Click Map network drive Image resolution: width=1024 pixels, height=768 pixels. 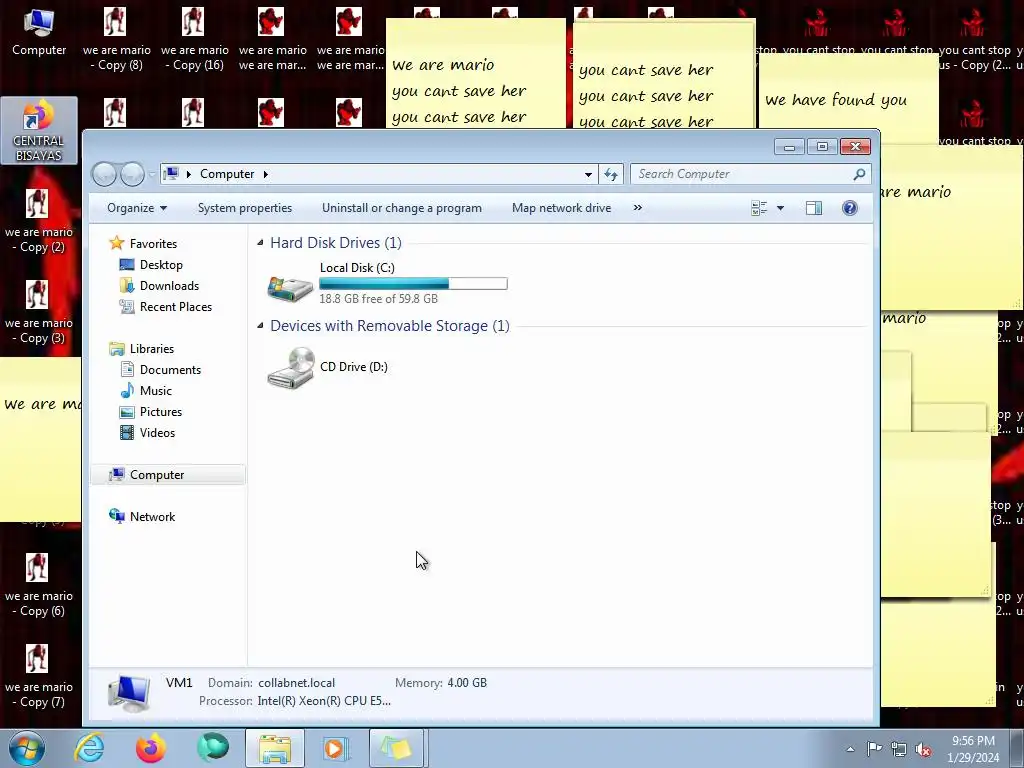pos(562,208)
